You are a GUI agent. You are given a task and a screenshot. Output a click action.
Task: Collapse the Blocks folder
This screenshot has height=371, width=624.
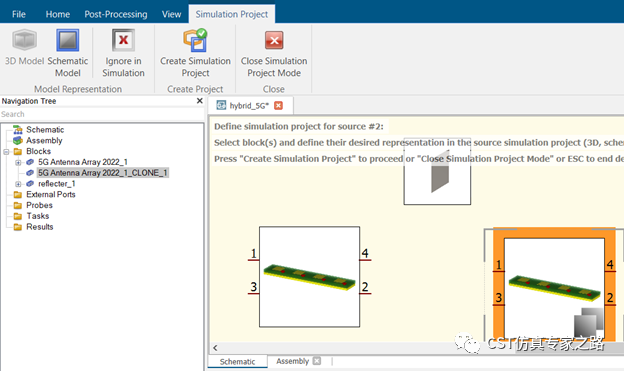pyautogui.click(x=6, y=152)
